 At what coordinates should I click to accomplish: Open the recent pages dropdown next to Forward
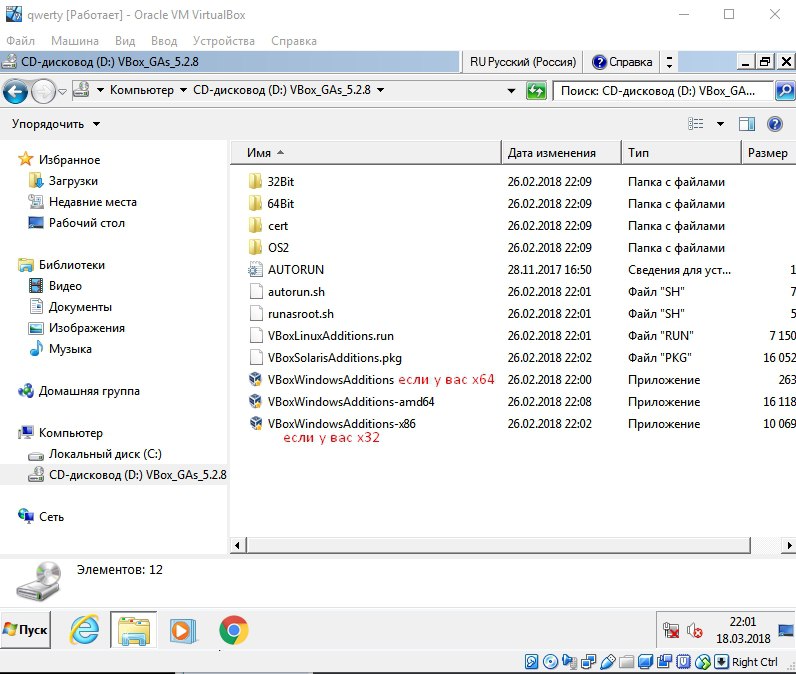62,92
